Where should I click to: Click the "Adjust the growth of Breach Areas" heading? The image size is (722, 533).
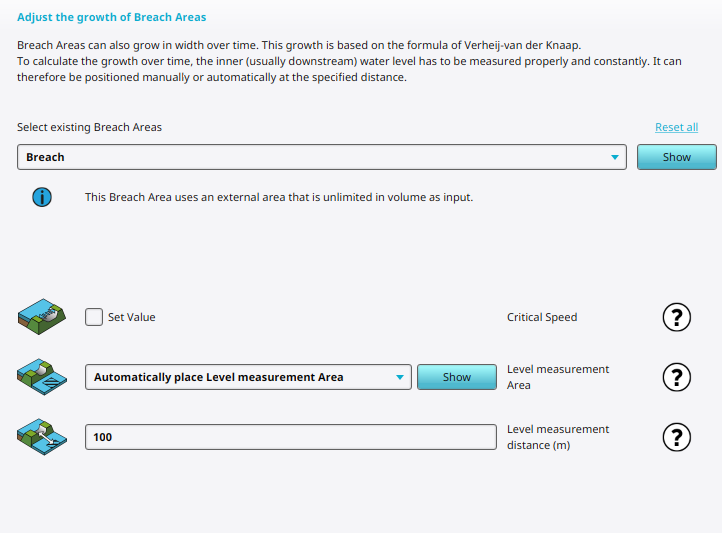(x=112, y=17)
